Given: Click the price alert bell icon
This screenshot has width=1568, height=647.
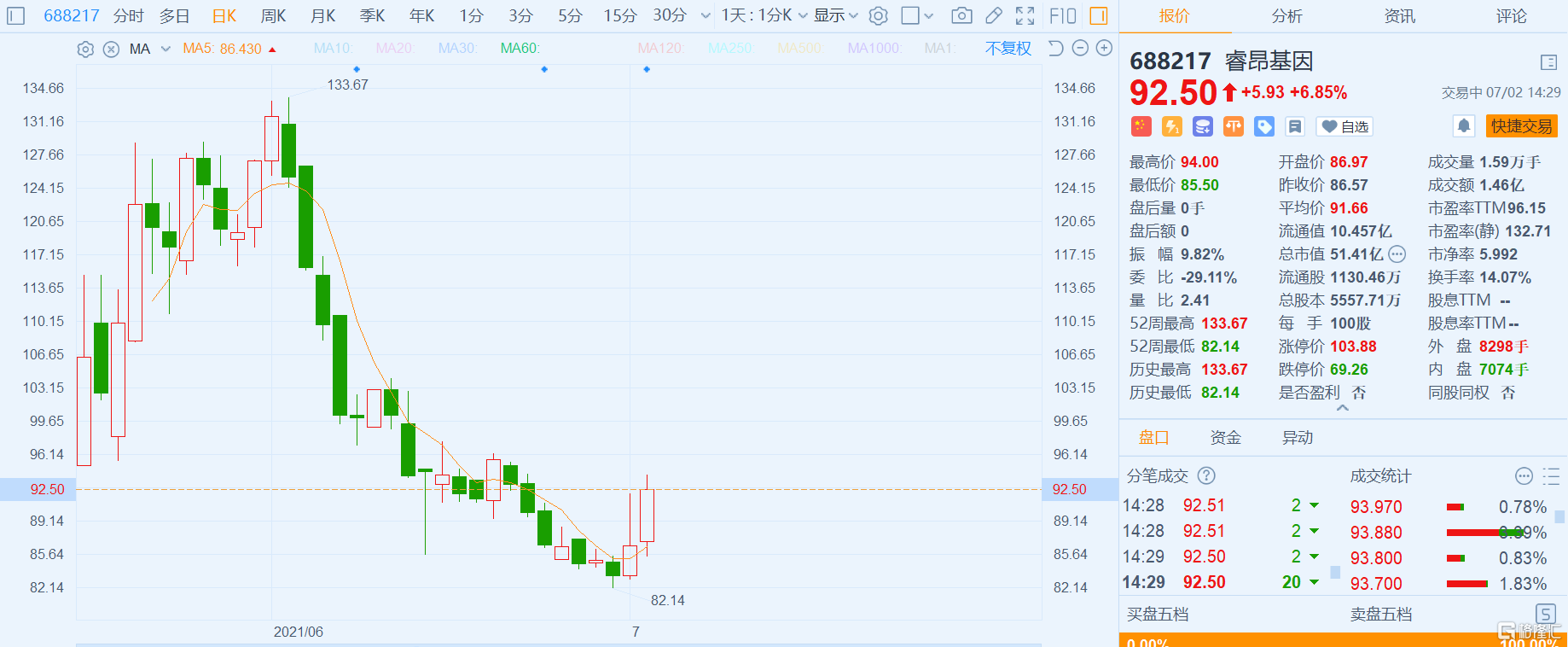Looking at the screenshot, I should point(1464,126).
